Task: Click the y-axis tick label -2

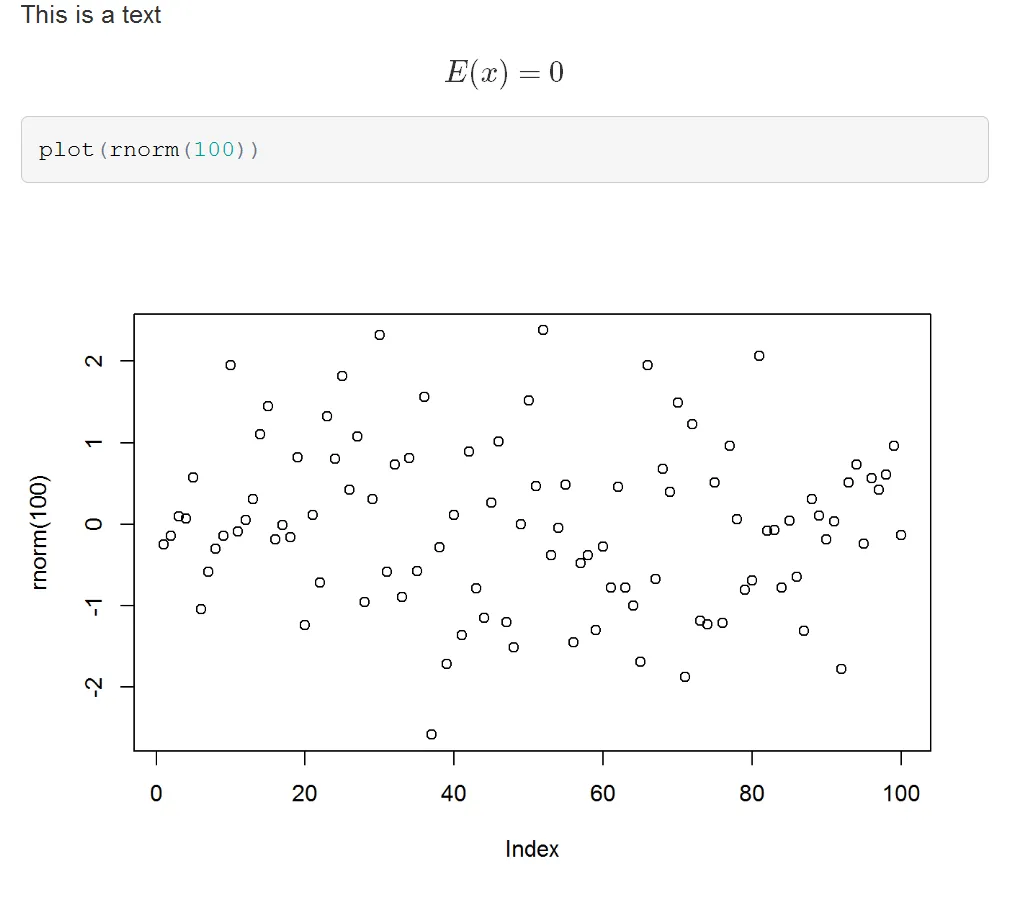Action: [x=95, y=686]
